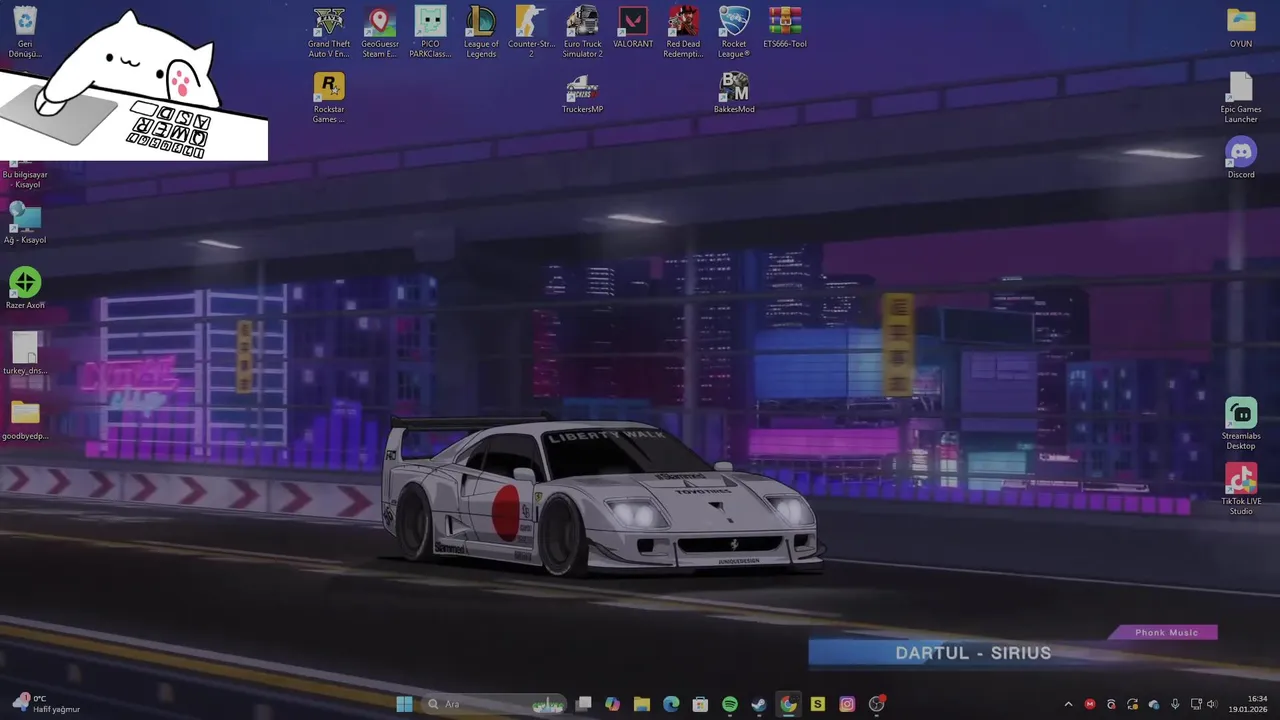Open Red Dead Redemption shortcut
1280x720 pixels.
coord(683,32)
